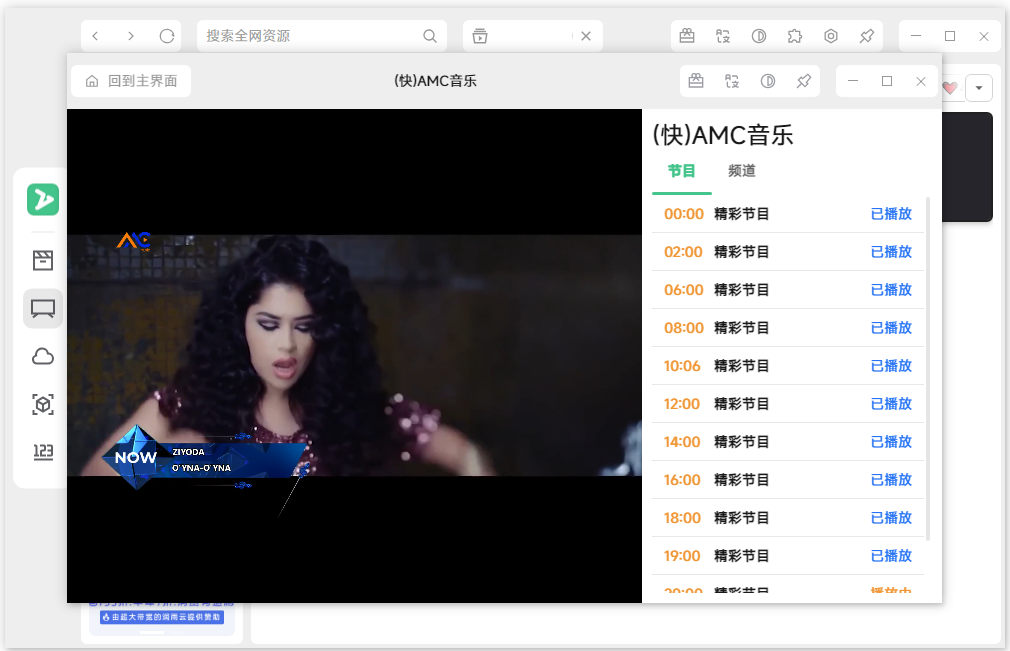Click 已播放 link for the 19:00 program

tap(891, 556)
